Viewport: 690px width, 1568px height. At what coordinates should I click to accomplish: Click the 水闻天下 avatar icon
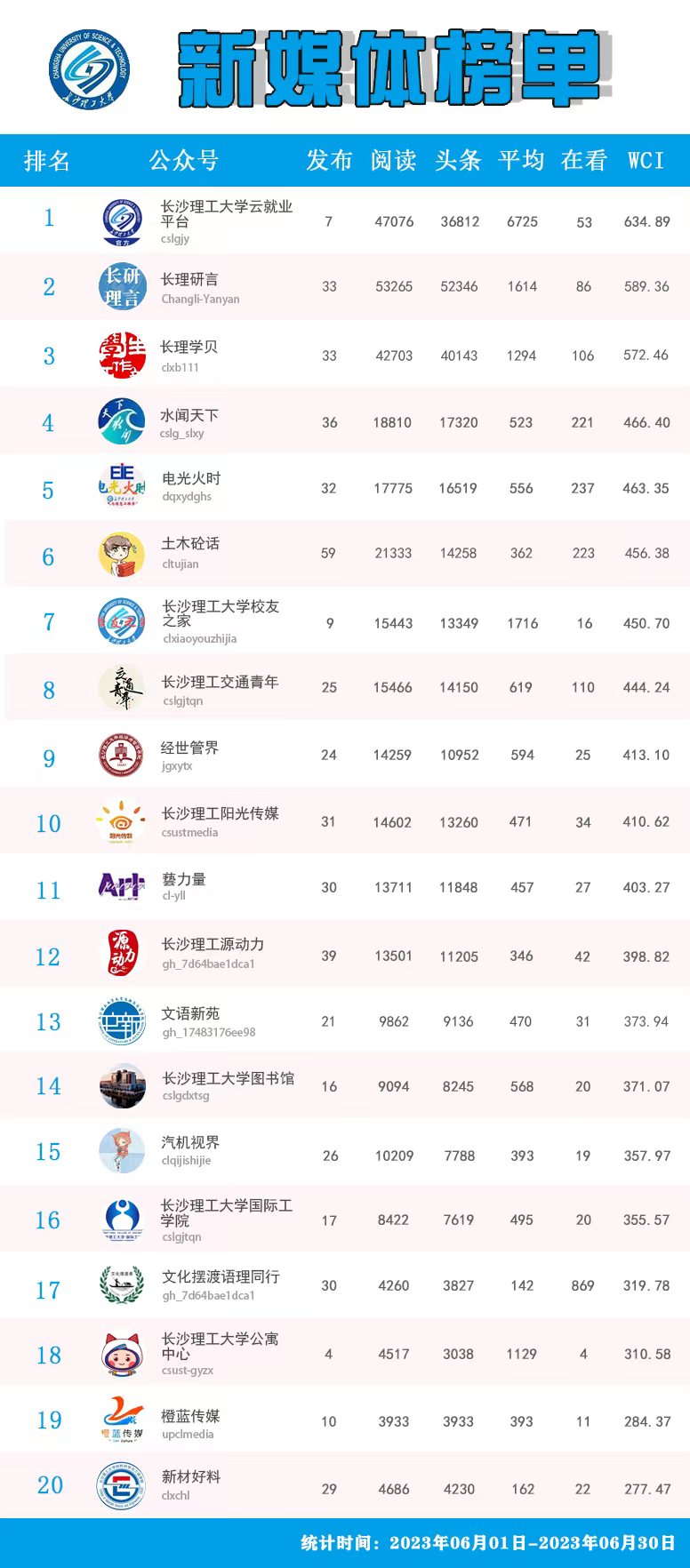tap(122, 422)
